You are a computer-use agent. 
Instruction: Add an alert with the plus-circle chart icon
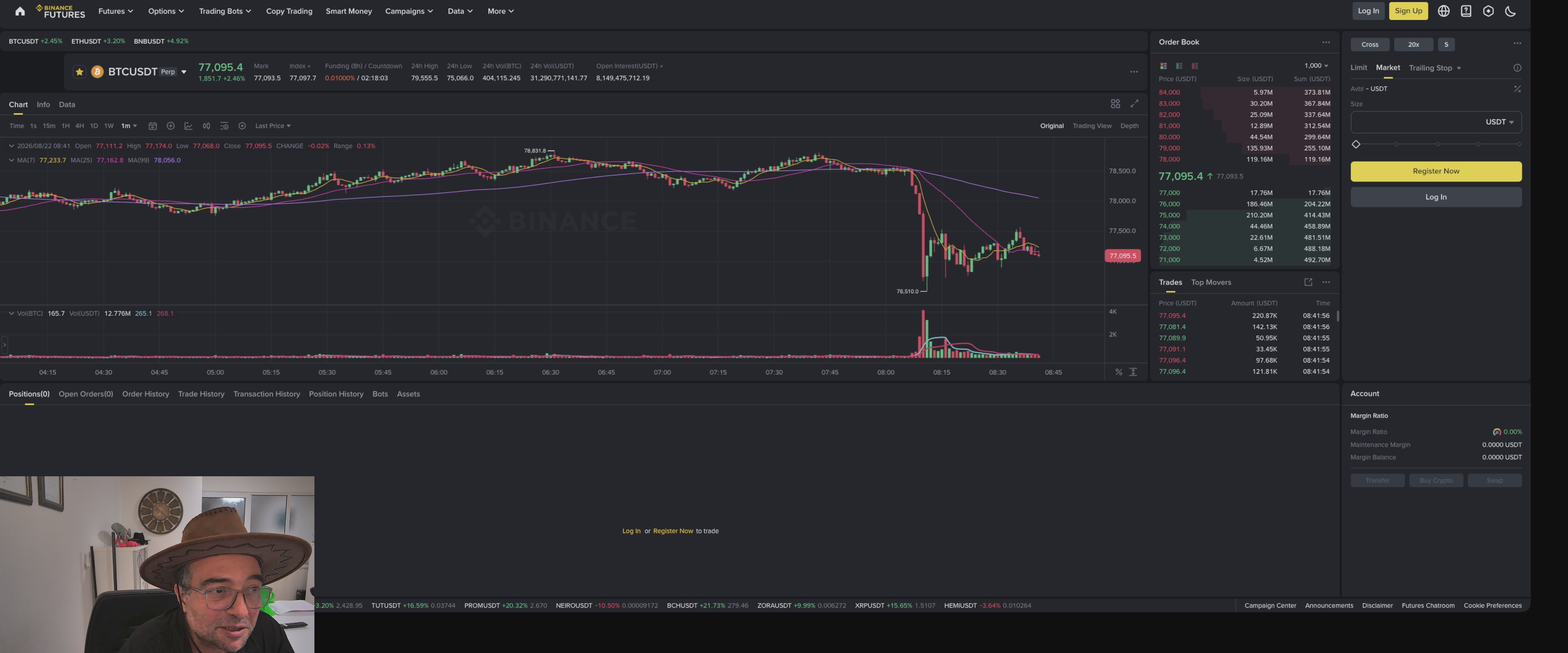pyautogui.click(x=170, y=126)
